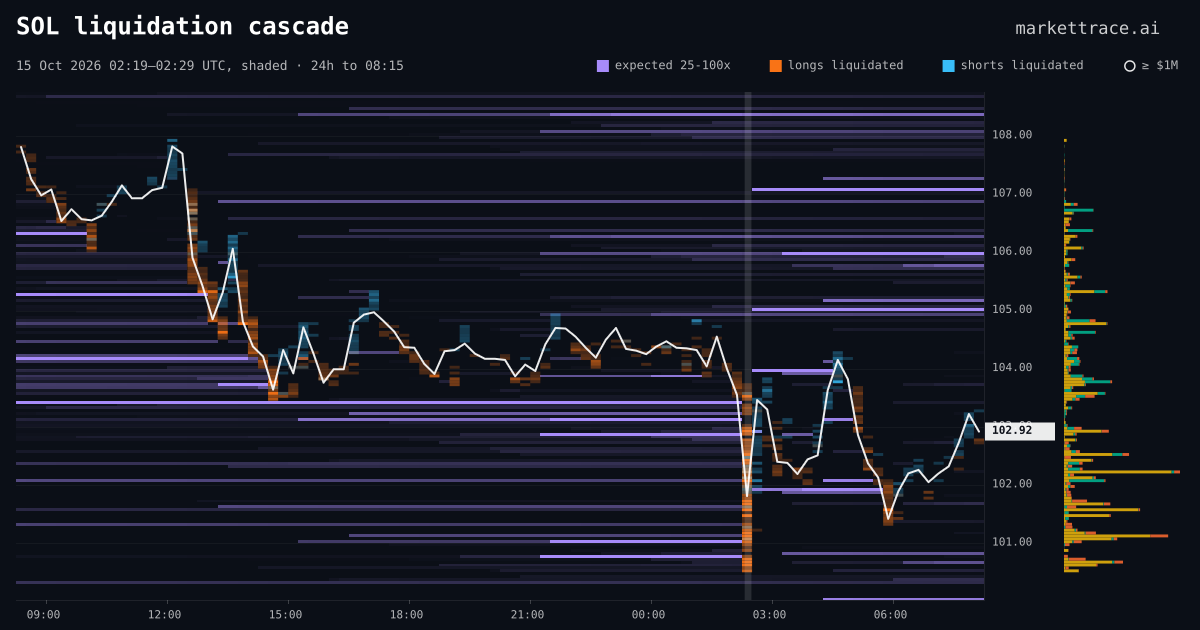
Task: Click the shaded cascade band in the chart
Action: 748,346
